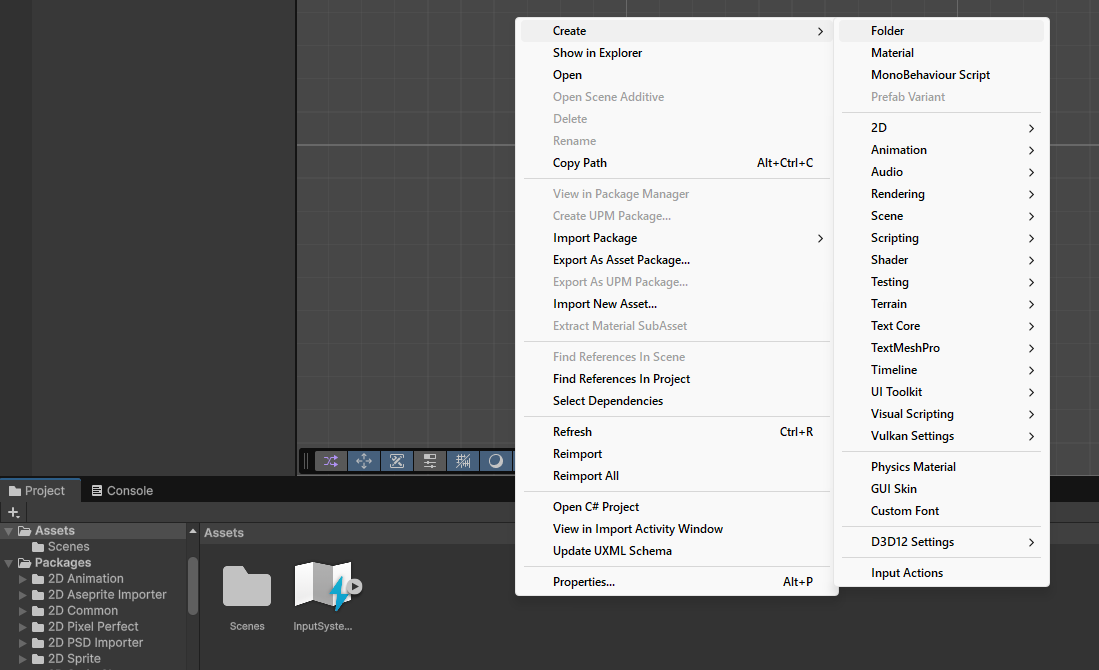Open the TextMeshPro submenu
Viewport: 1099px width, 670px height.
941,348
